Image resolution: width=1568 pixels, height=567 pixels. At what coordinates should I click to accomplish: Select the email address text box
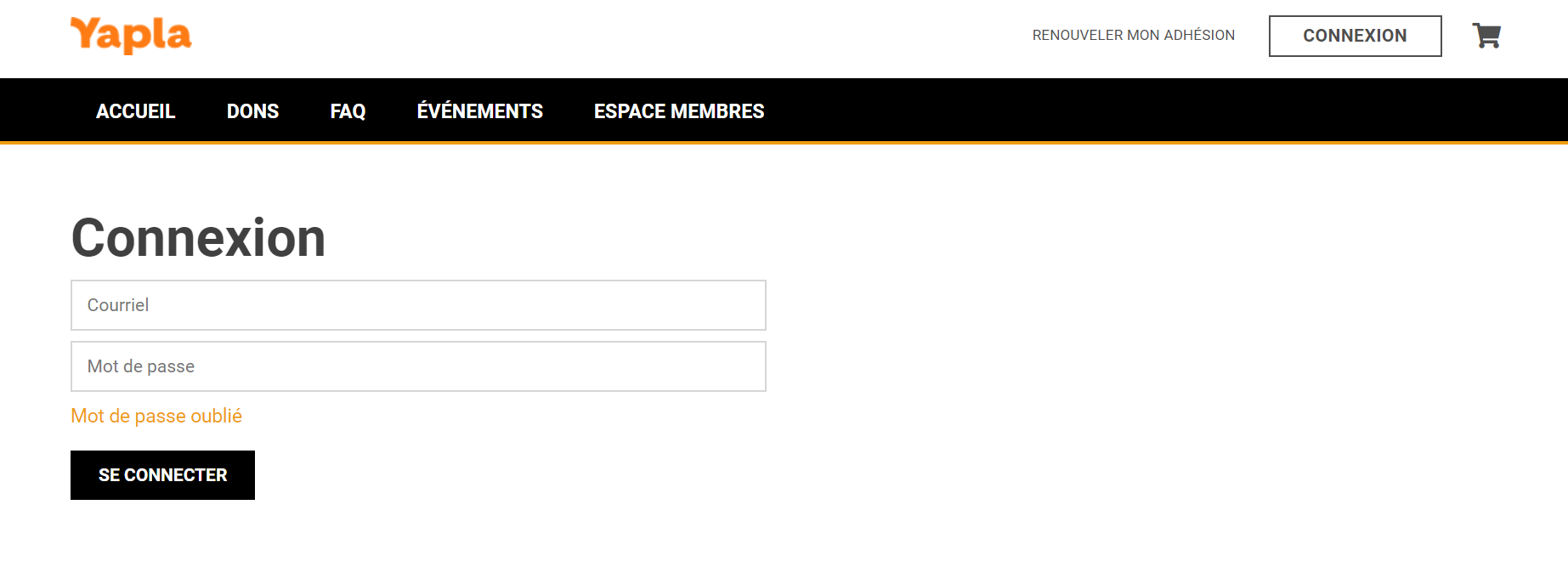(x=418, y=305)
